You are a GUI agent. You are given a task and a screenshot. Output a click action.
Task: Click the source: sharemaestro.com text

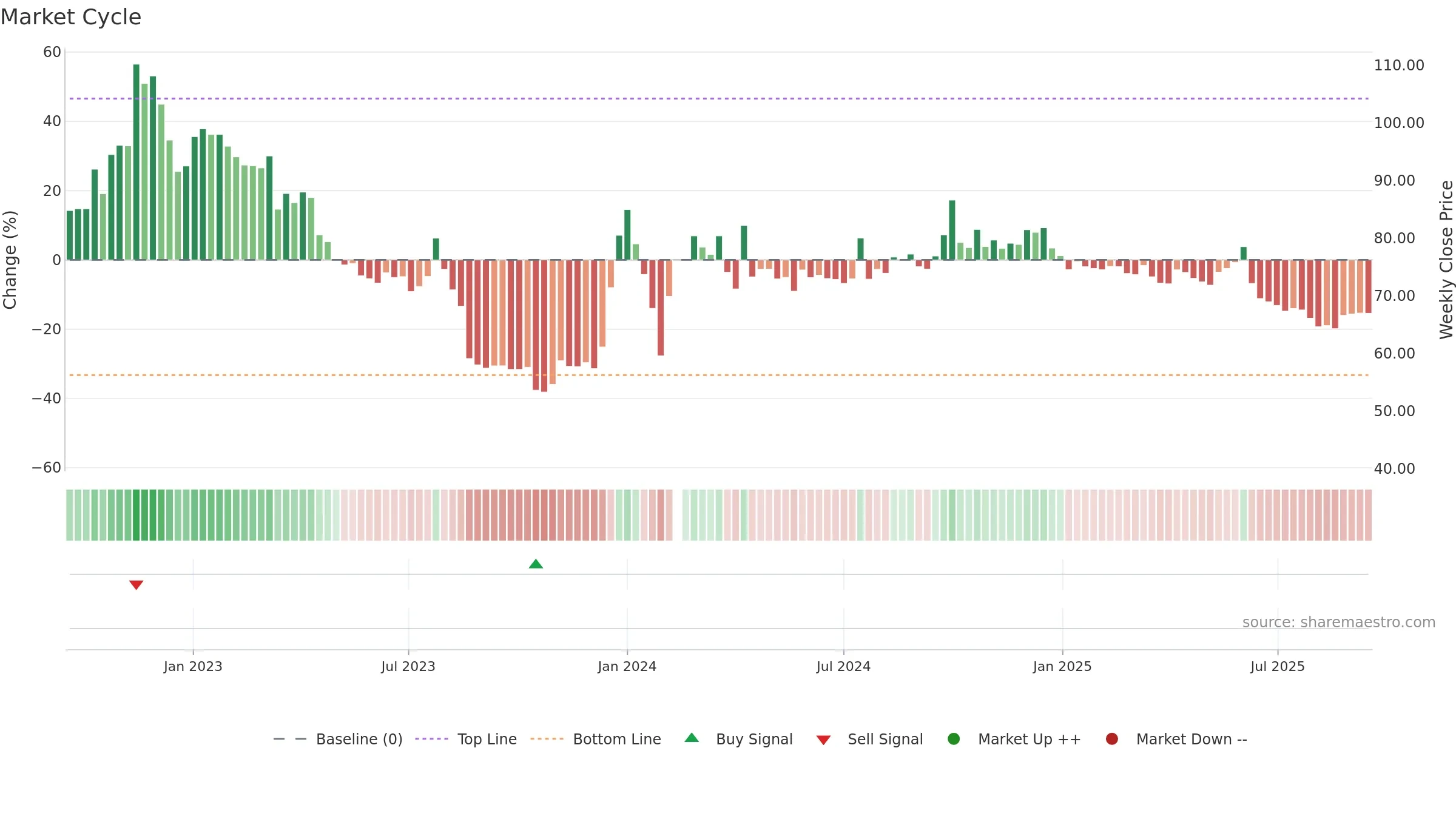point(1339,622)
